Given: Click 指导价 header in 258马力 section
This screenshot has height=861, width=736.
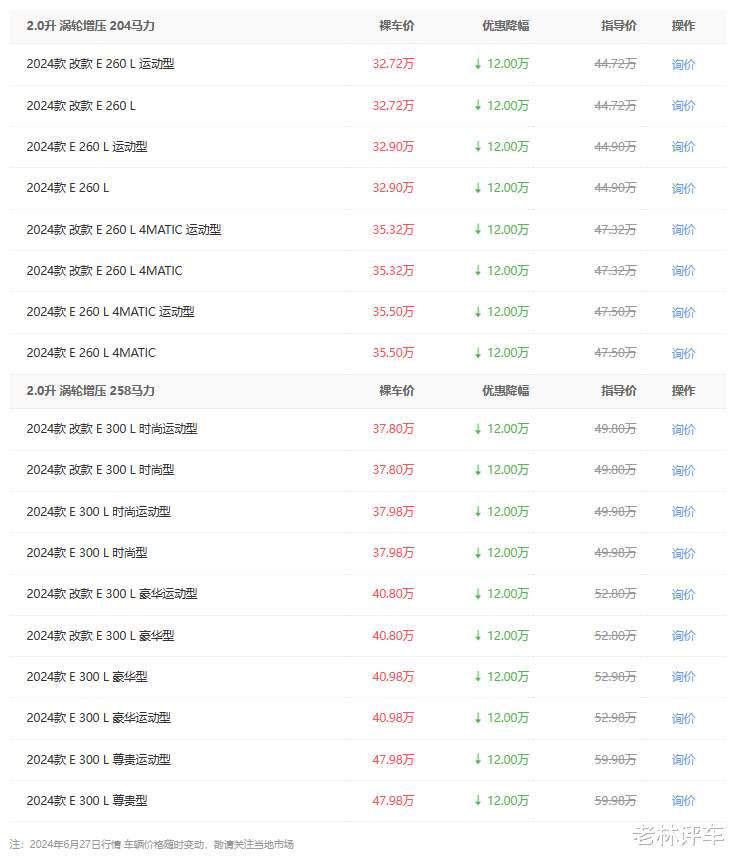Looking at the screenshot, I should 619,391.
